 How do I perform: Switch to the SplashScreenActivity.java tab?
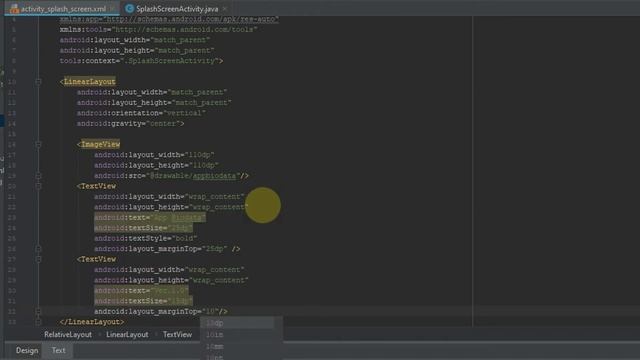pos(177,9)
